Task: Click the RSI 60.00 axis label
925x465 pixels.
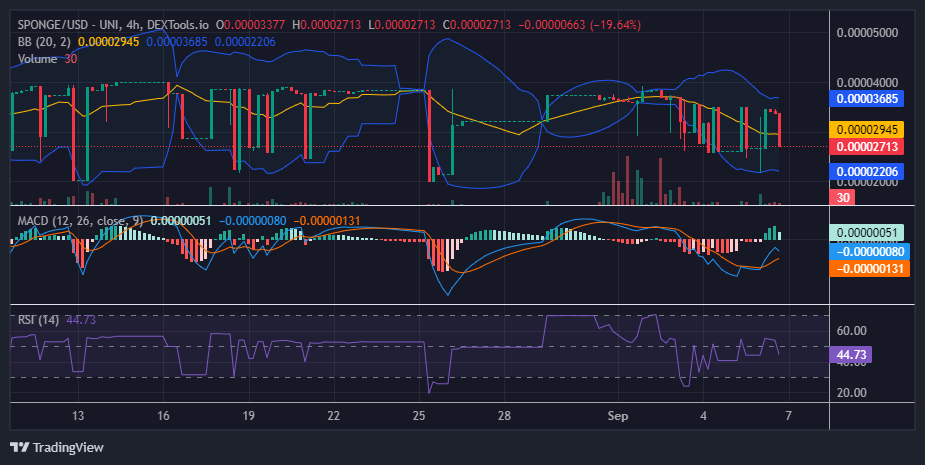Action: (x=851, y=330)
